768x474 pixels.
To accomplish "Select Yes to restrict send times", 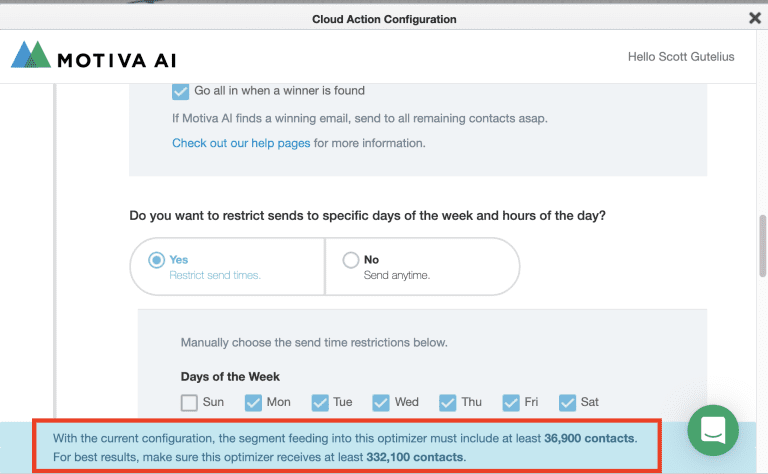I will 156,260.
